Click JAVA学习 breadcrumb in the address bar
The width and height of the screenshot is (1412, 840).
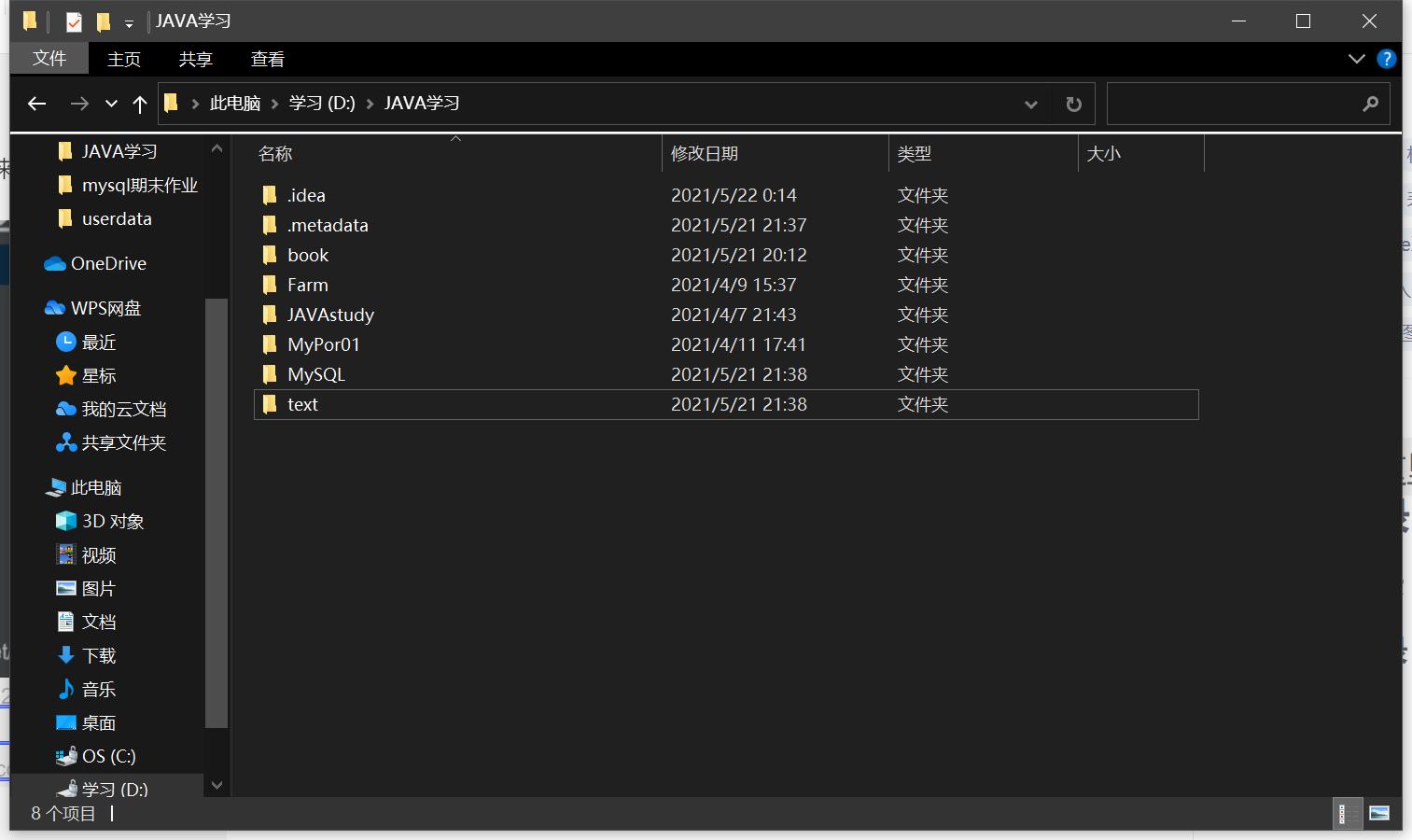(422, 104)
